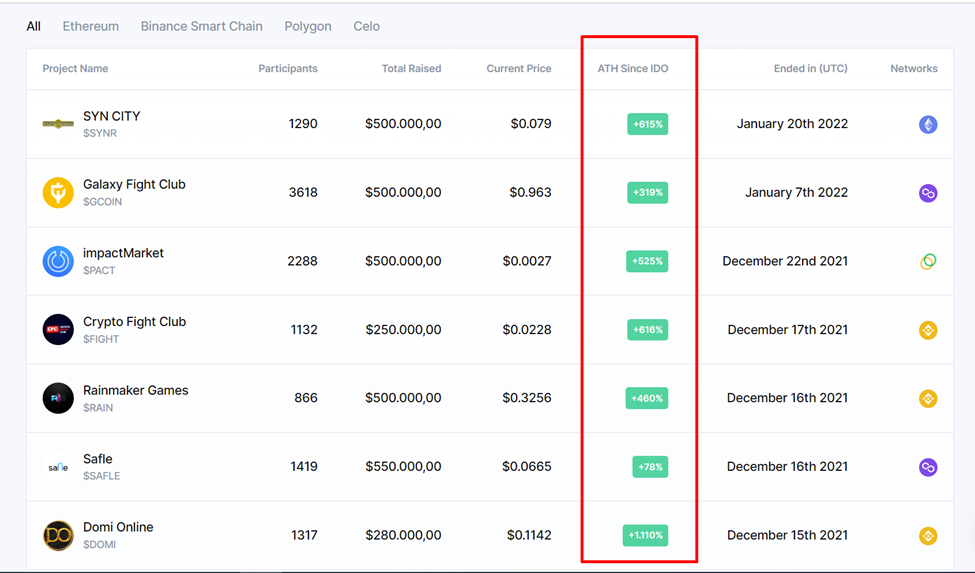The width and height of the screenshot is (975, 573).
Task: Click the +460% ATH badge
Action: point(647,398)
